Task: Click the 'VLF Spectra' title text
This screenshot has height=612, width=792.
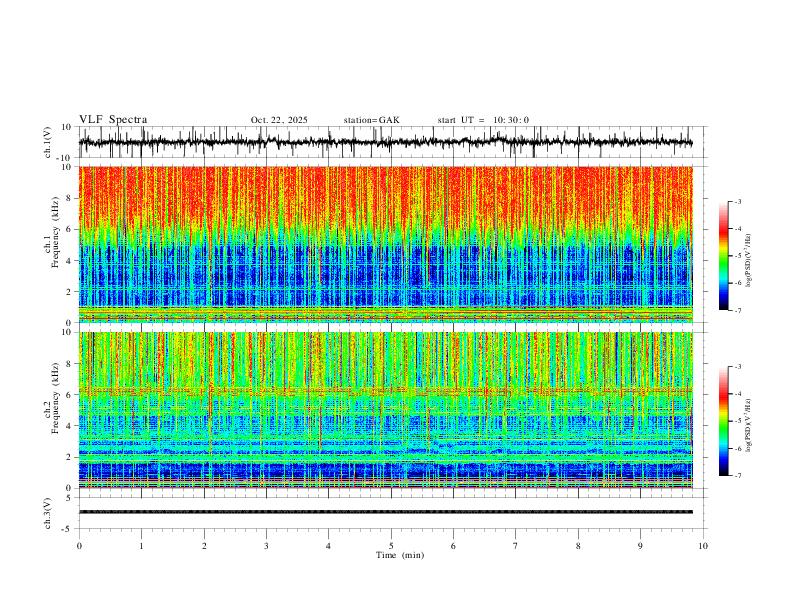Action: pos(113,120)
